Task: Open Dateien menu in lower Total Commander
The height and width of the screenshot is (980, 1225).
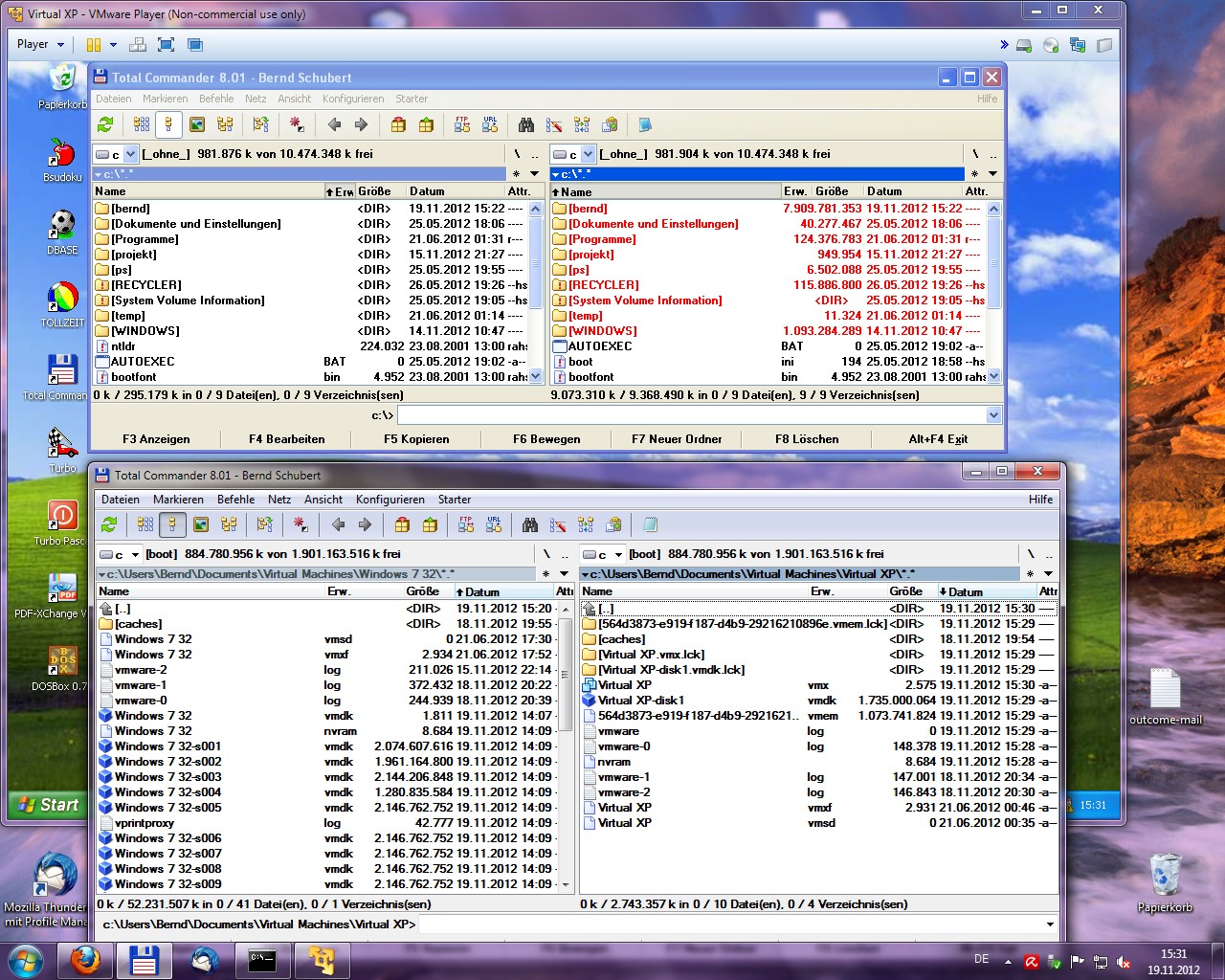Action: point(121,500)
